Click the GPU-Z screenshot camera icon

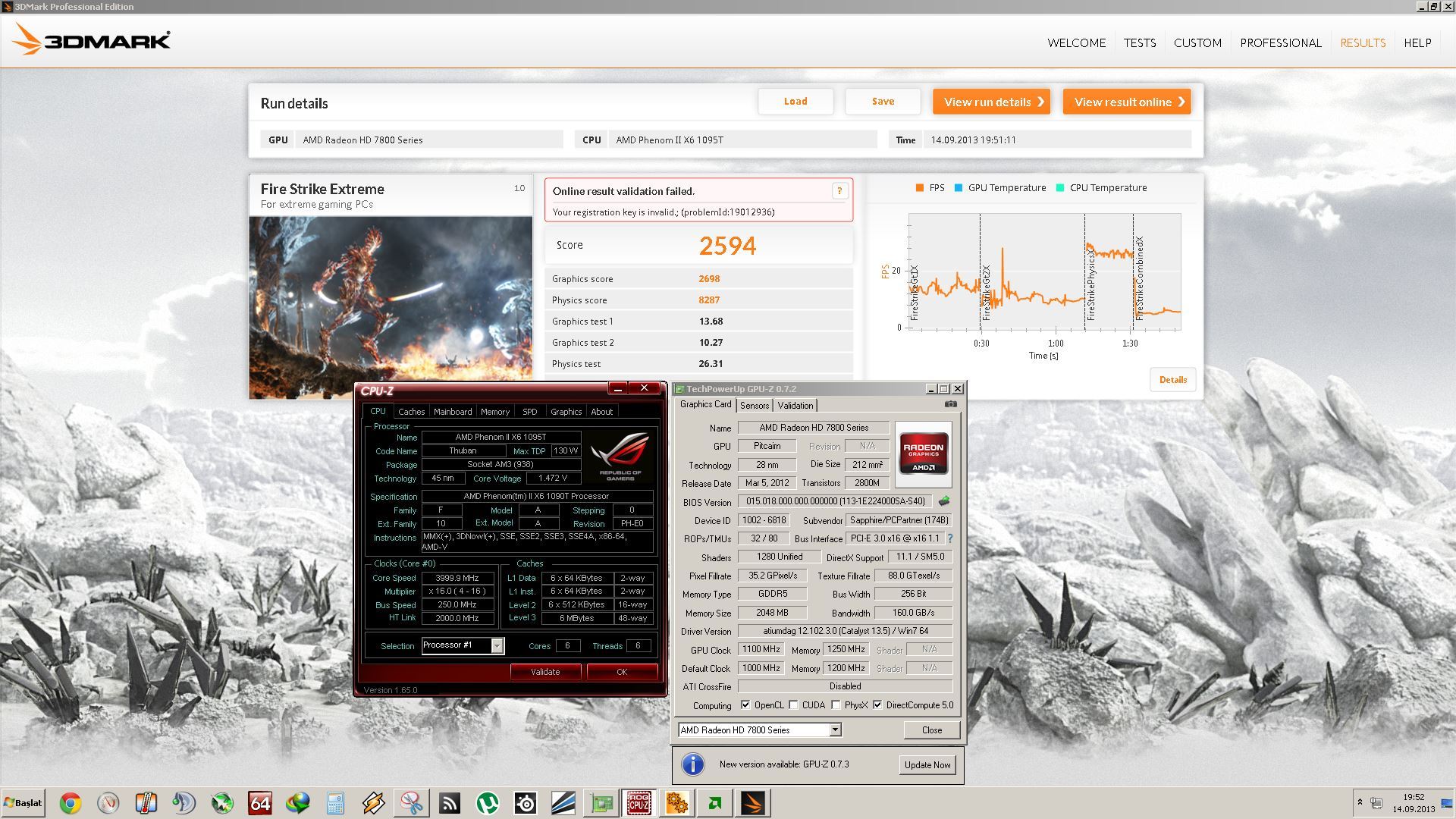950,405
